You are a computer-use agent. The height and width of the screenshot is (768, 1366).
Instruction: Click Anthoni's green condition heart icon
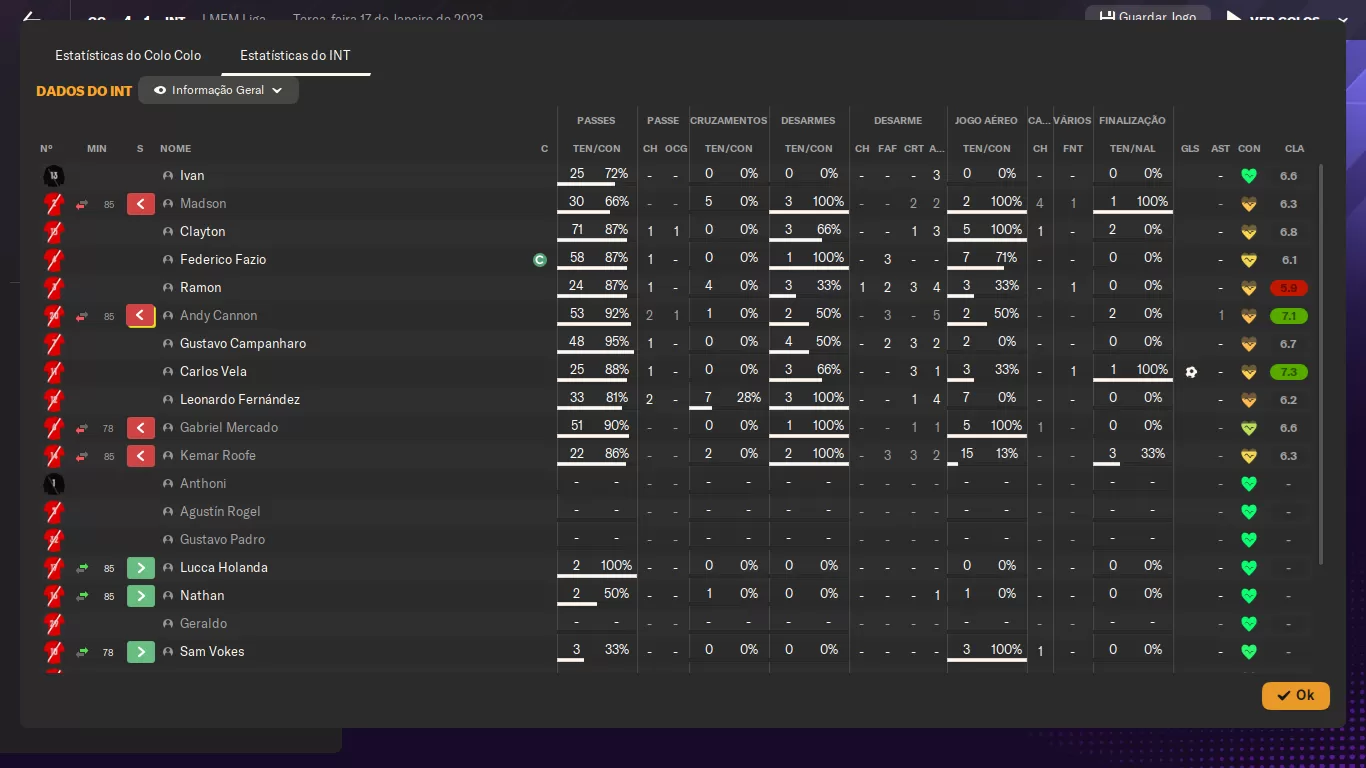pos(1248,484)
